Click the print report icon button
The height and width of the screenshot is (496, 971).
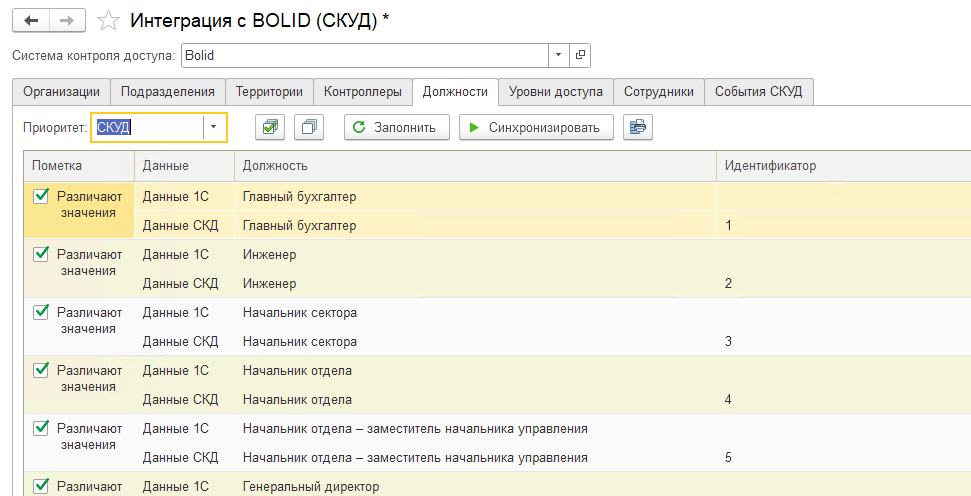point(637,127)
